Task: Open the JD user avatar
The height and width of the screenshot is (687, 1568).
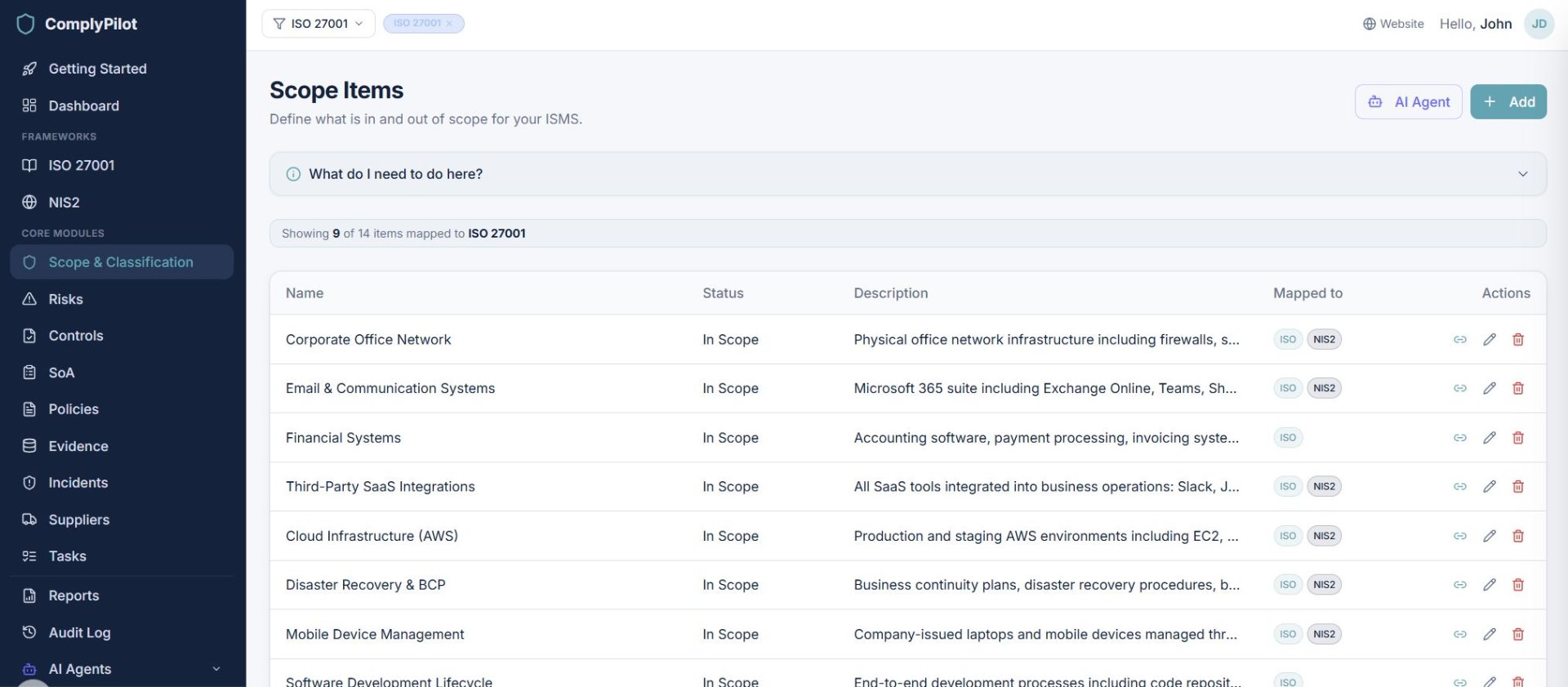Action: [1539, 24]
